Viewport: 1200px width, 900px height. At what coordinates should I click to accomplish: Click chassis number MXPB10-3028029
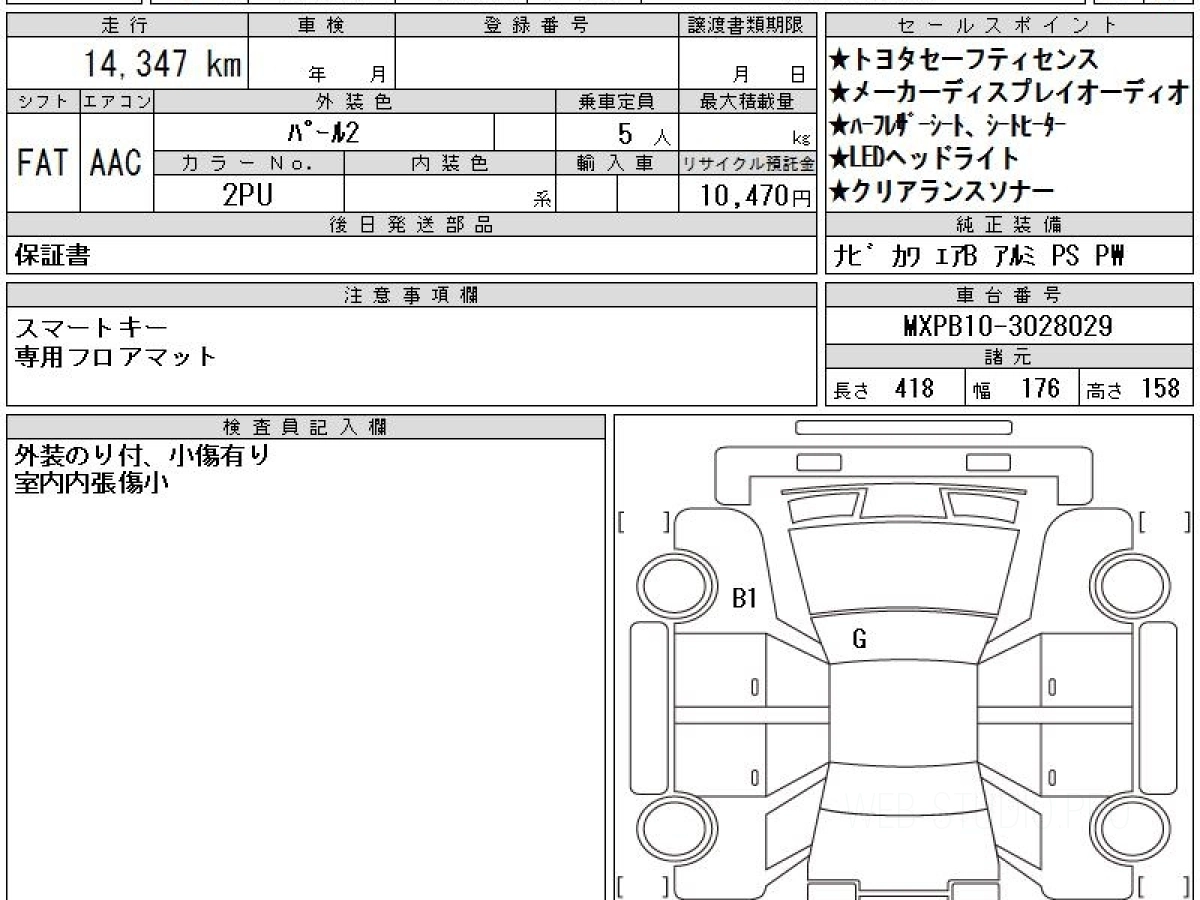[x=1008, y=327]
